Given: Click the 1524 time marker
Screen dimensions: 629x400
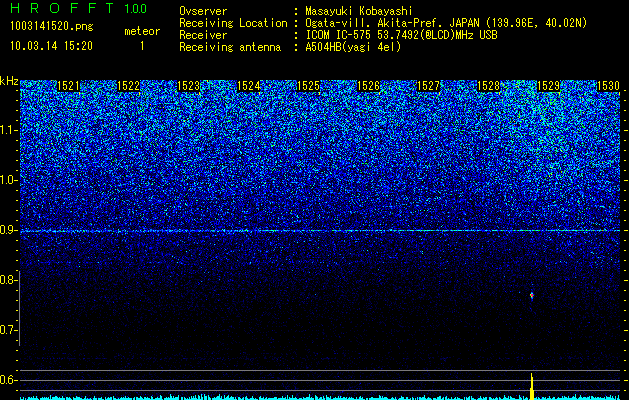Looking at the screenshot, I should 249,86.
